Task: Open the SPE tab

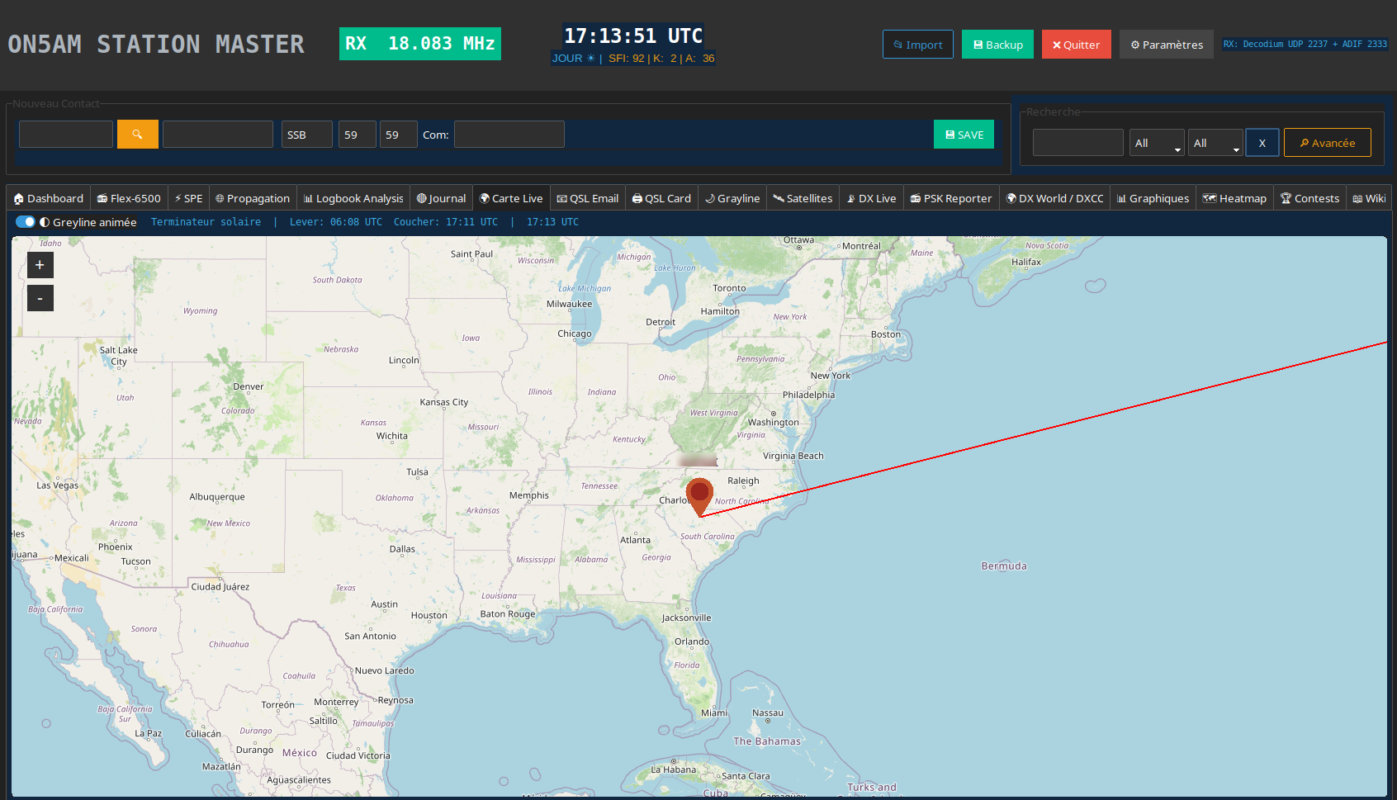Action: pos(188,198)
